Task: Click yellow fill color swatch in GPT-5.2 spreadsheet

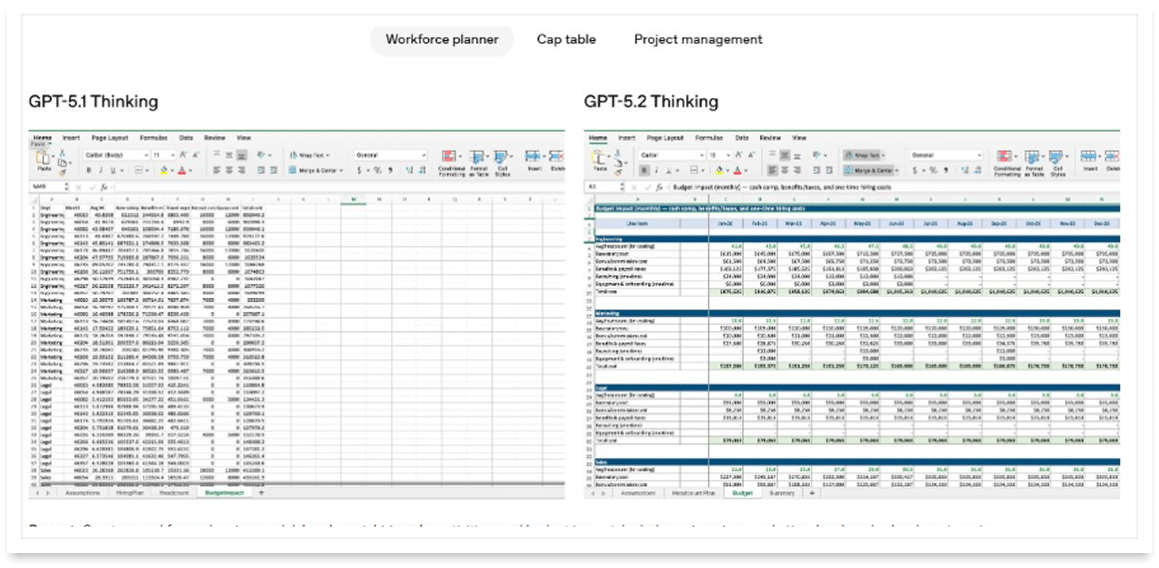Action: 719,171
